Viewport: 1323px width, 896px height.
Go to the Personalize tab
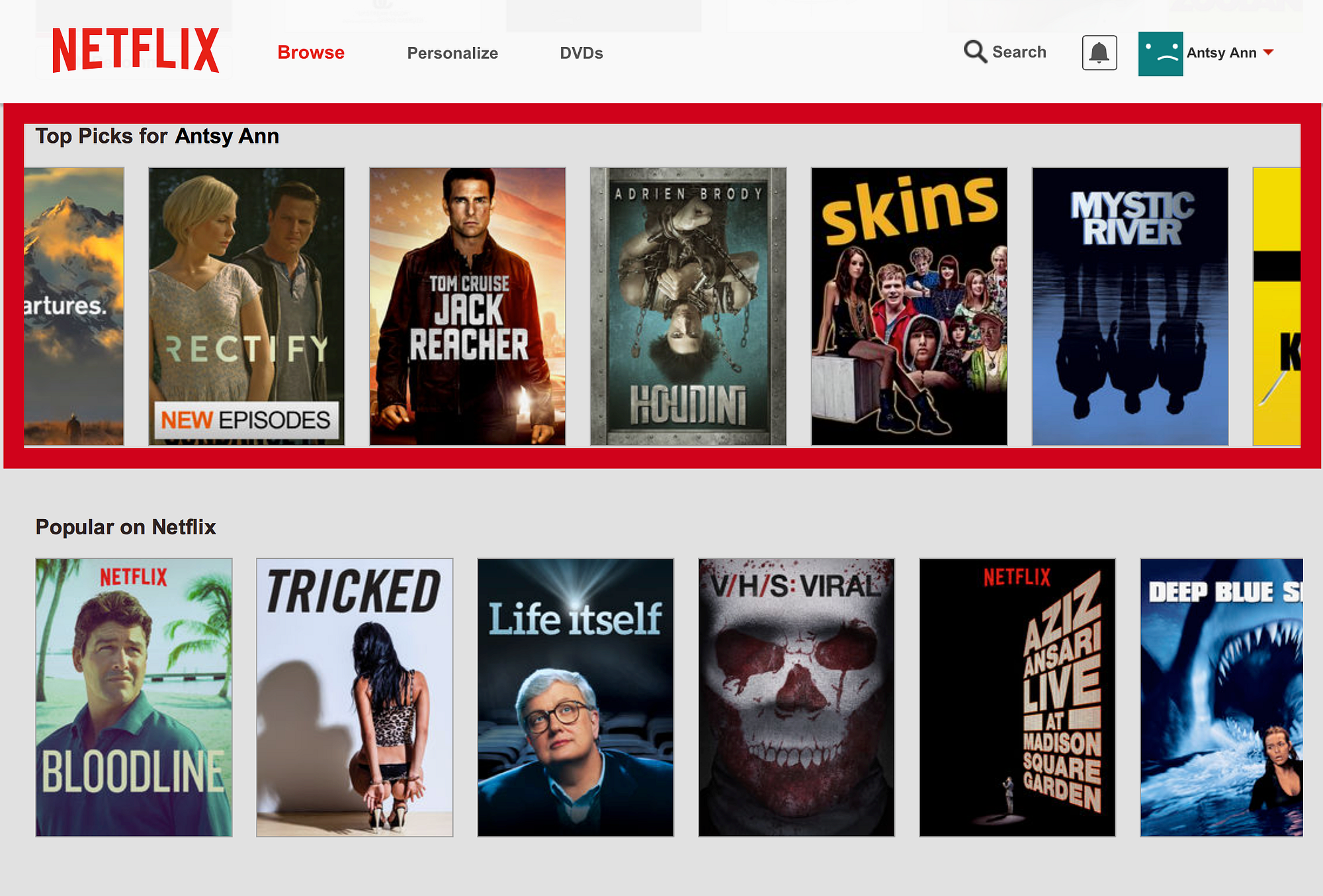[x=452, y=54]
